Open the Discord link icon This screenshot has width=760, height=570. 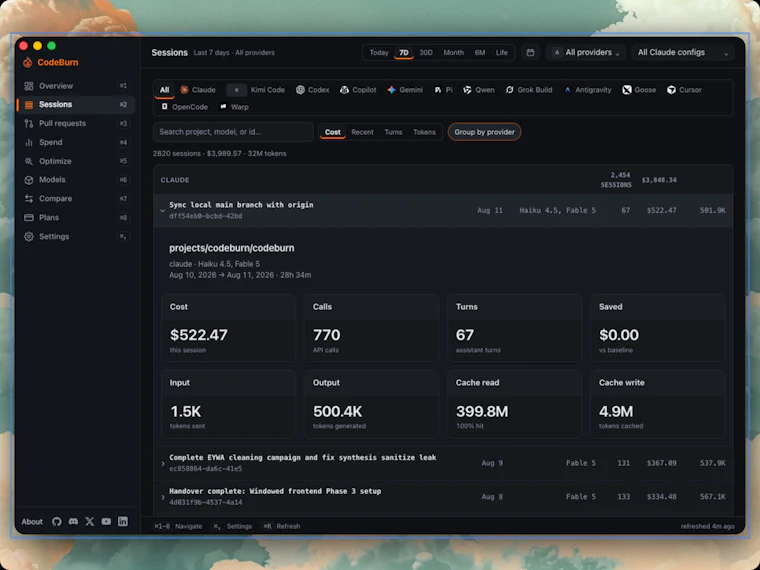[x=73, y=522]
